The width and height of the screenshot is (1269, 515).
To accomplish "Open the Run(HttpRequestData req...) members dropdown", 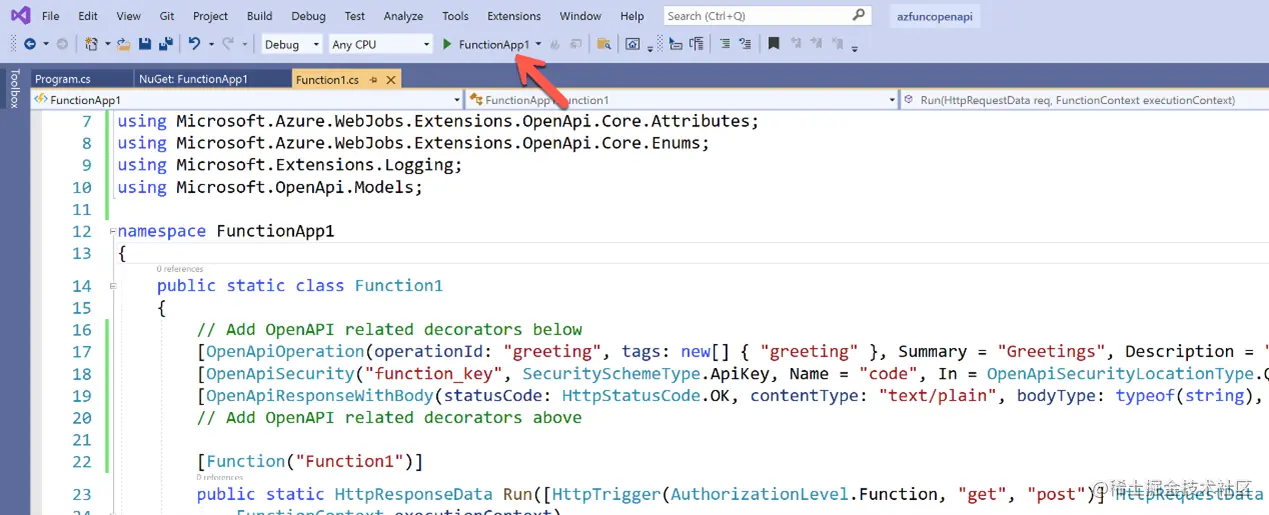I will 1085,100.
